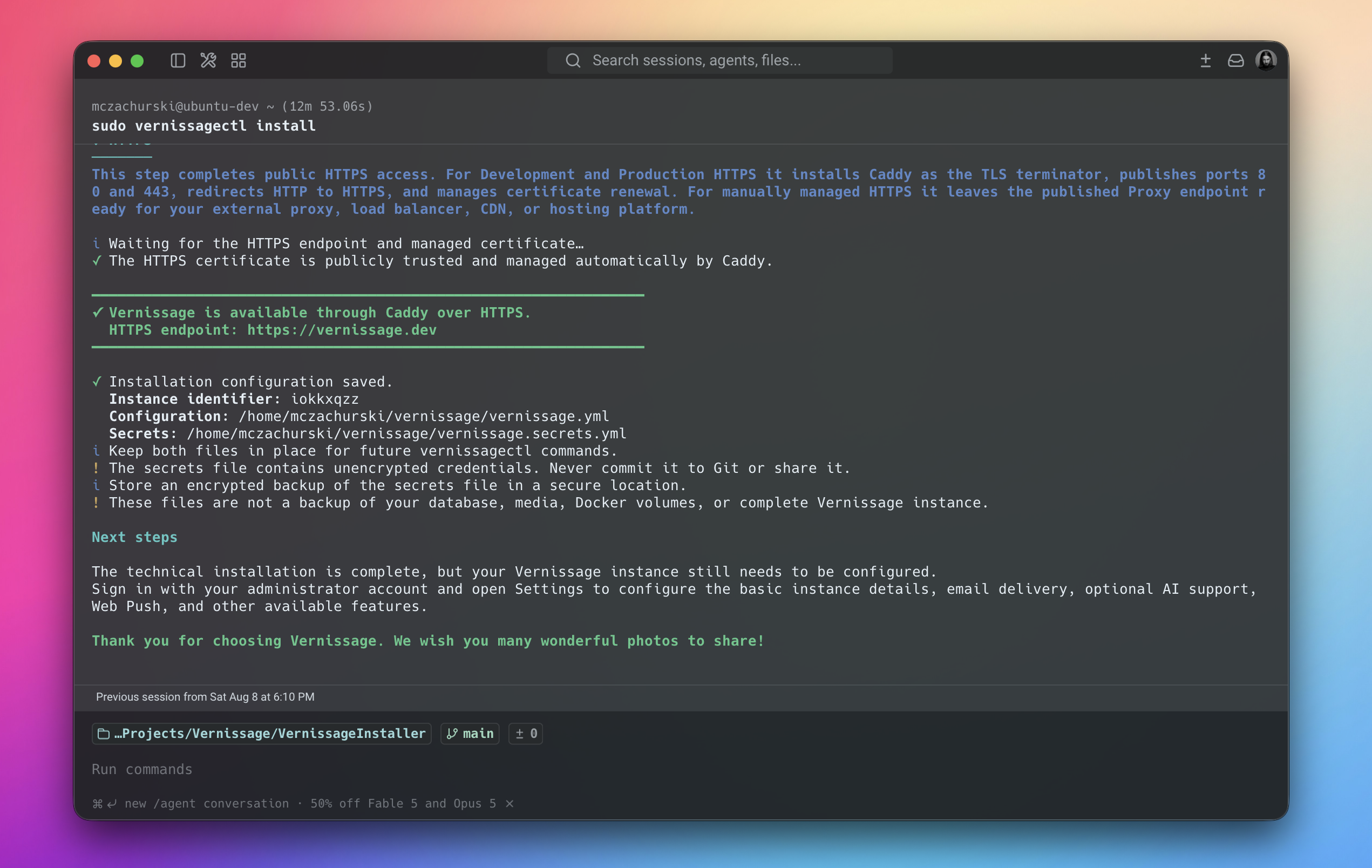This screenshot has height=868, width=1372.
Task: Maximize the window with the green button
Action: [137, 61]
